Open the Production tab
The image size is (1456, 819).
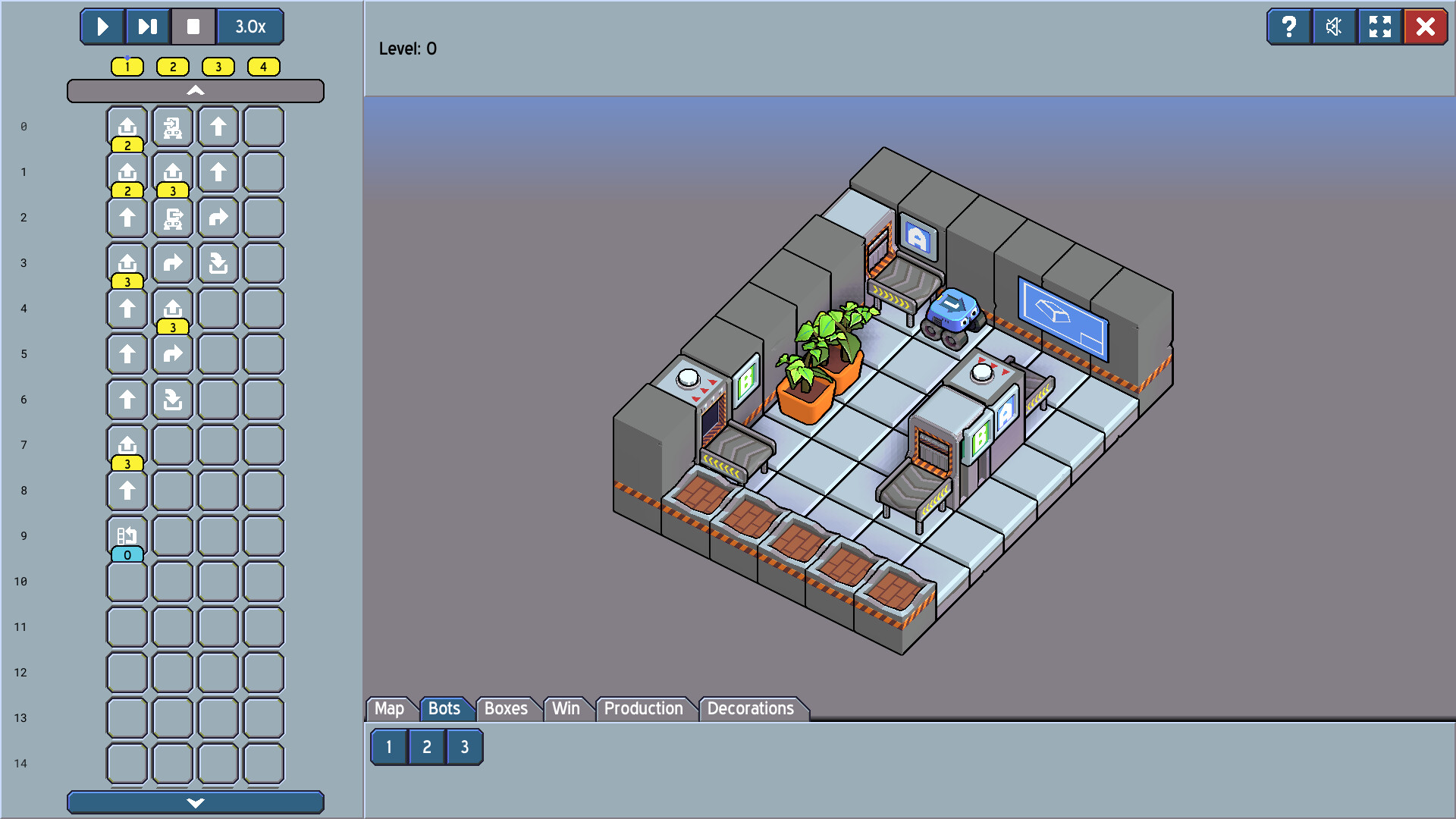point(643,708)
